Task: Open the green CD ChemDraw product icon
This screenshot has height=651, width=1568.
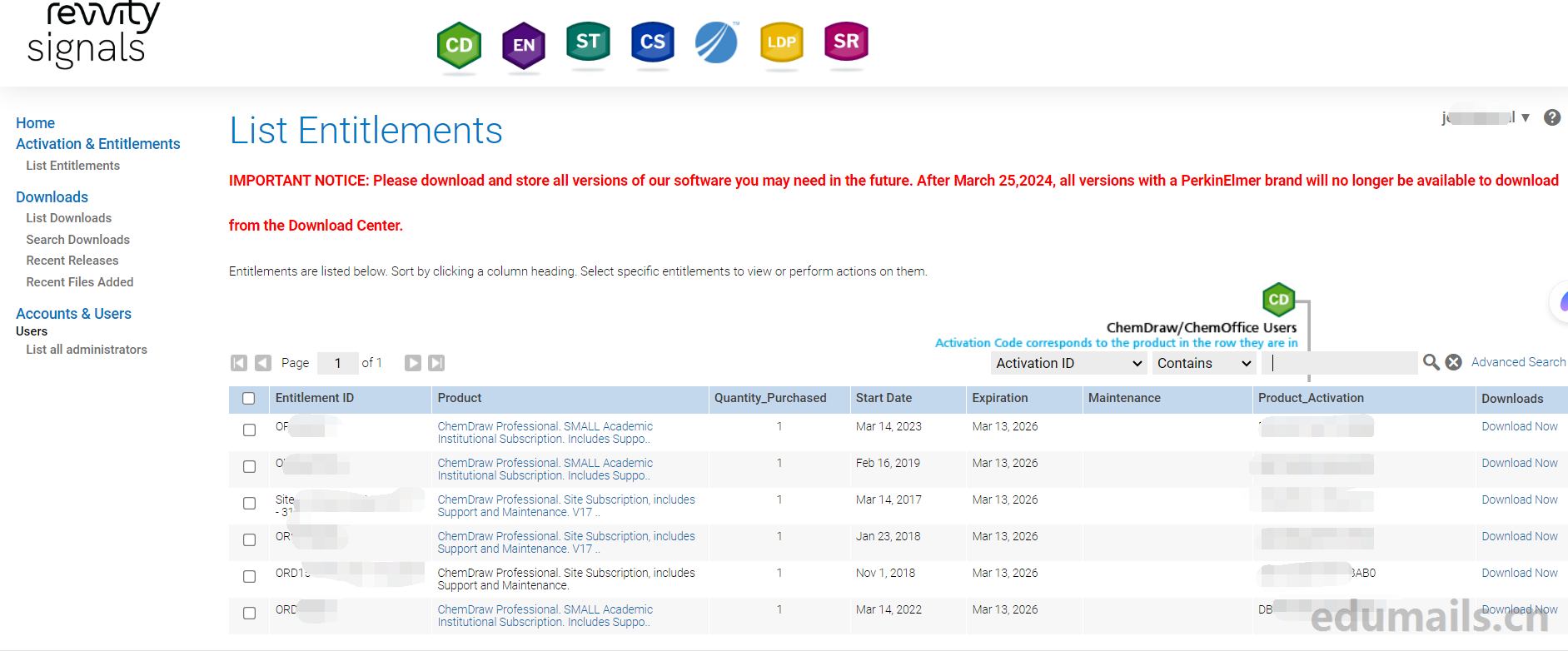Action: [459, 45]
